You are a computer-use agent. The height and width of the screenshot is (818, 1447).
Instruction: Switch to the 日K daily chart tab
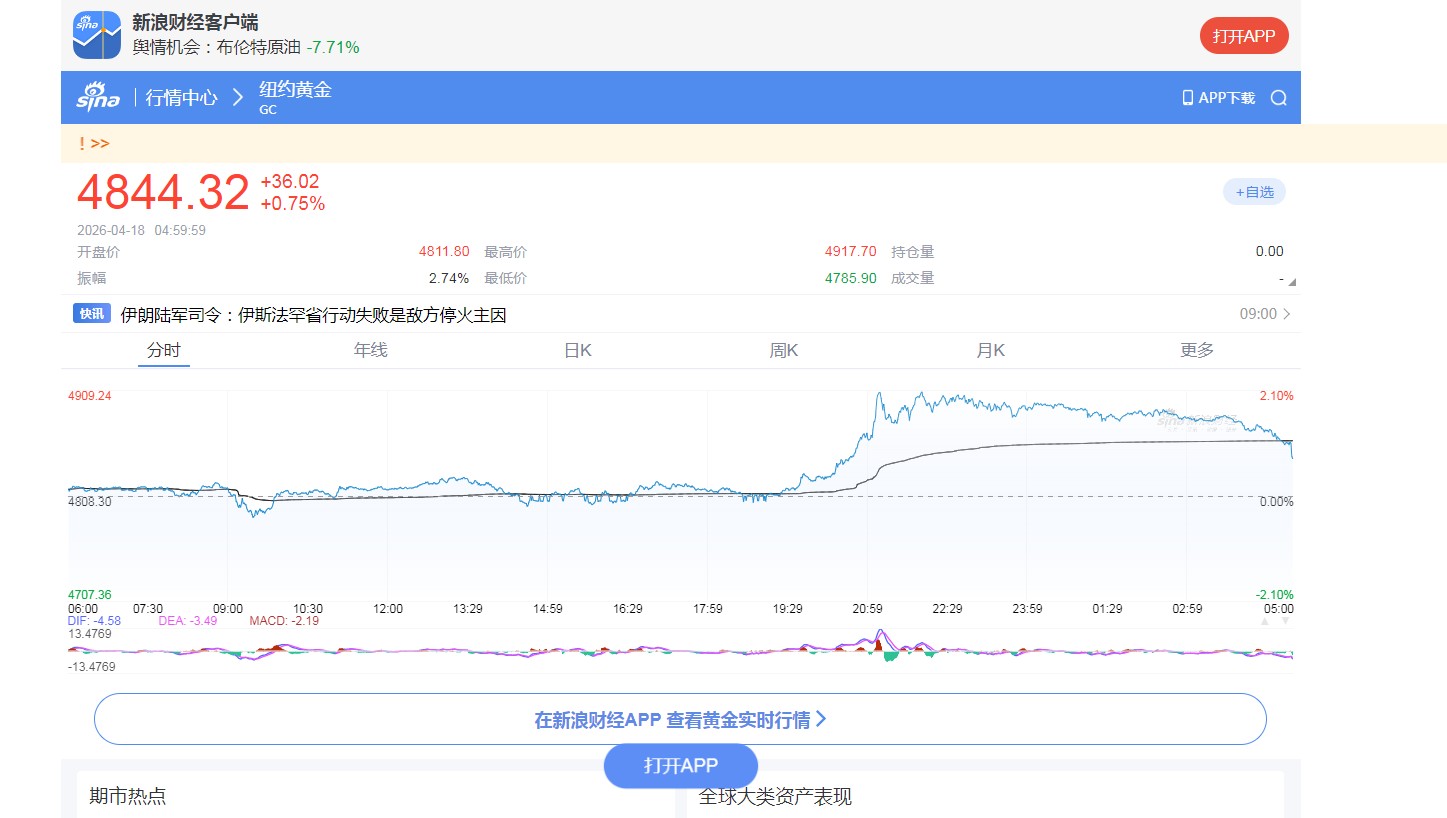click(576, 350)
